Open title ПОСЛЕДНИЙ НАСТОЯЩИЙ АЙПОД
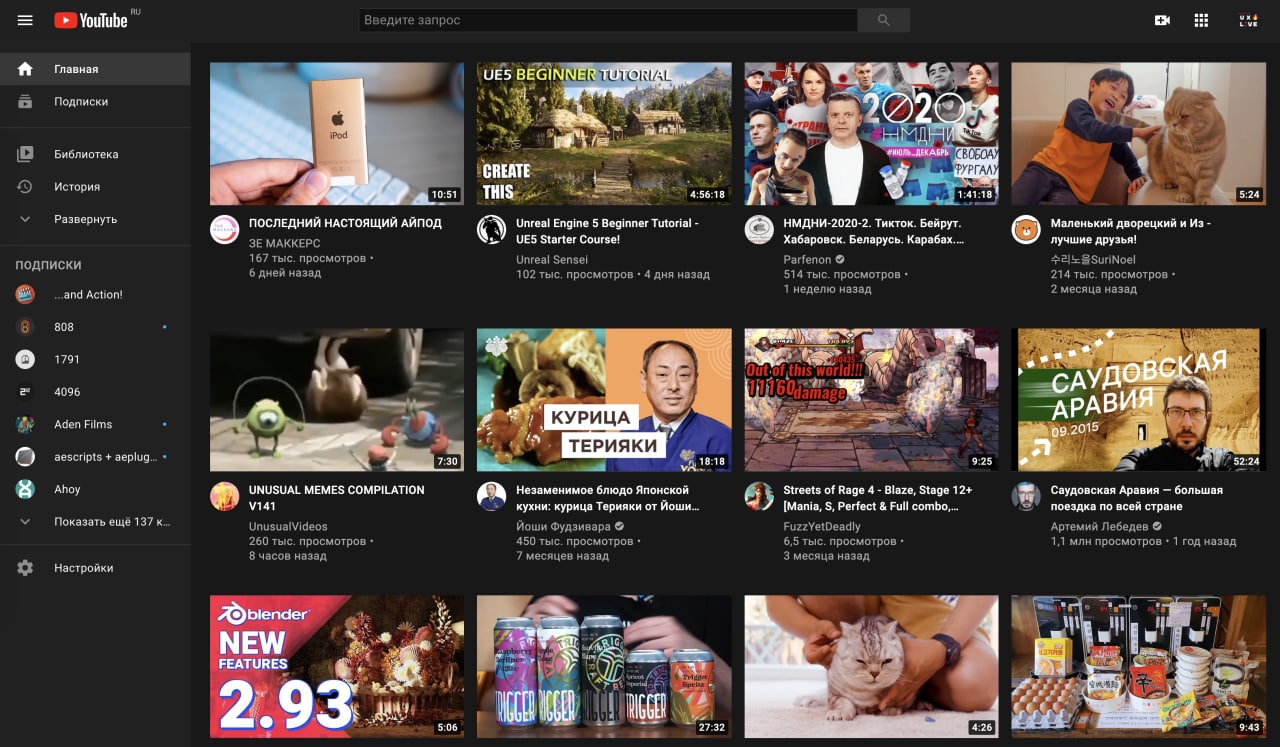This screenshot has height=747, width=1280. click(345, 223)
